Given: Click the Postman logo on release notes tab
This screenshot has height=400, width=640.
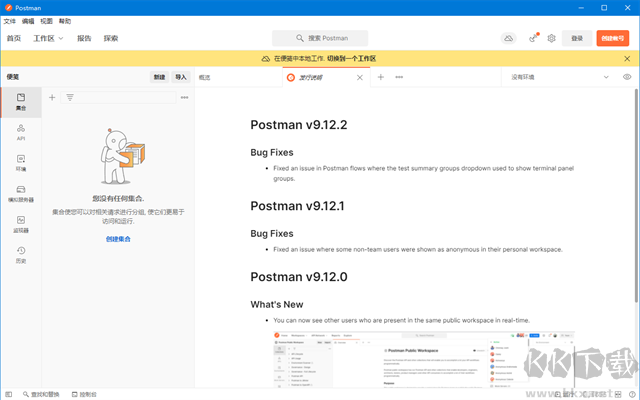Looking at the screenshot, I should coord(291,78).
